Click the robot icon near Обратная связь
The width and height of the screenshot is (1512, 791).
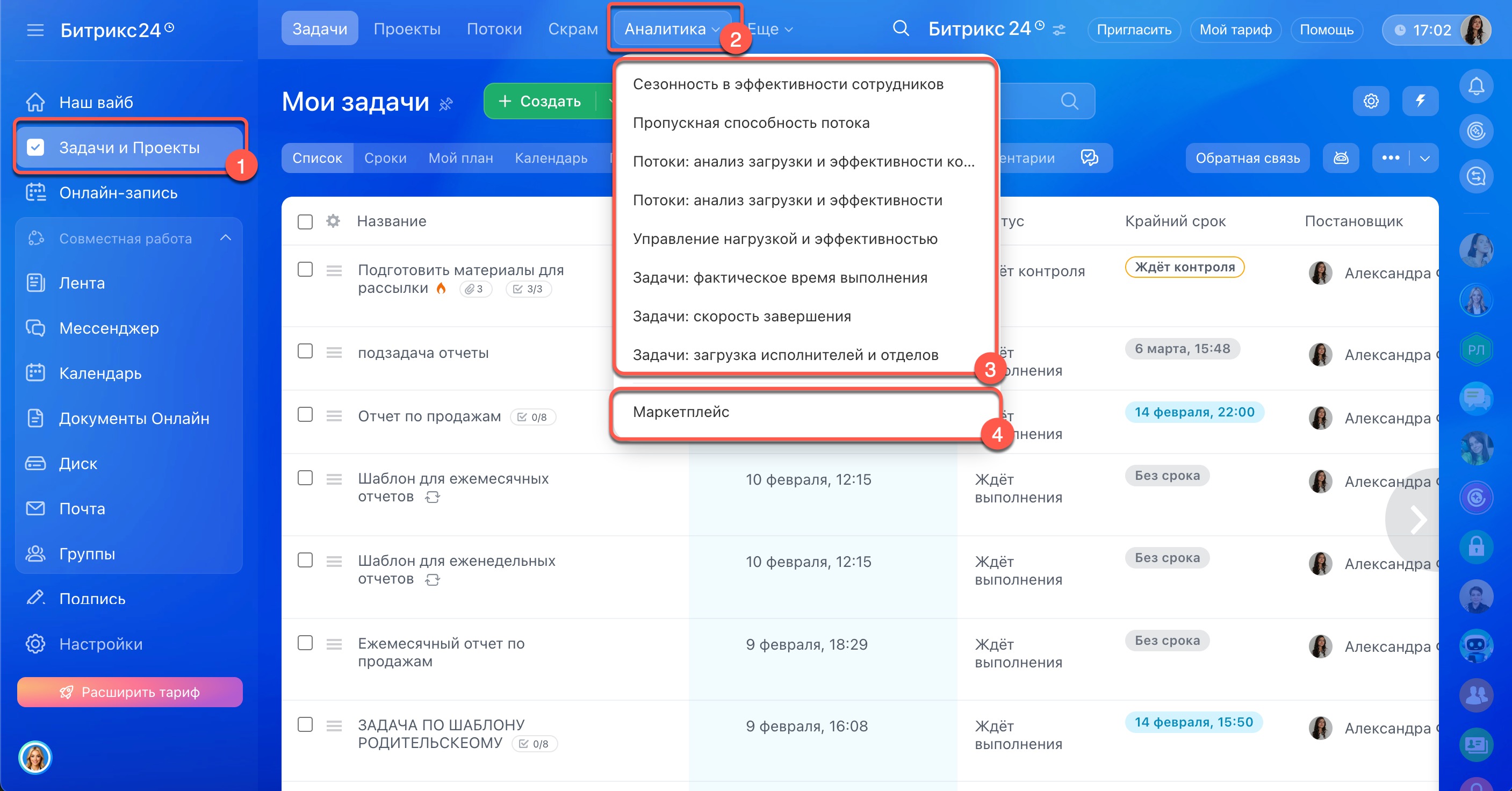(x=1341, y=158)
